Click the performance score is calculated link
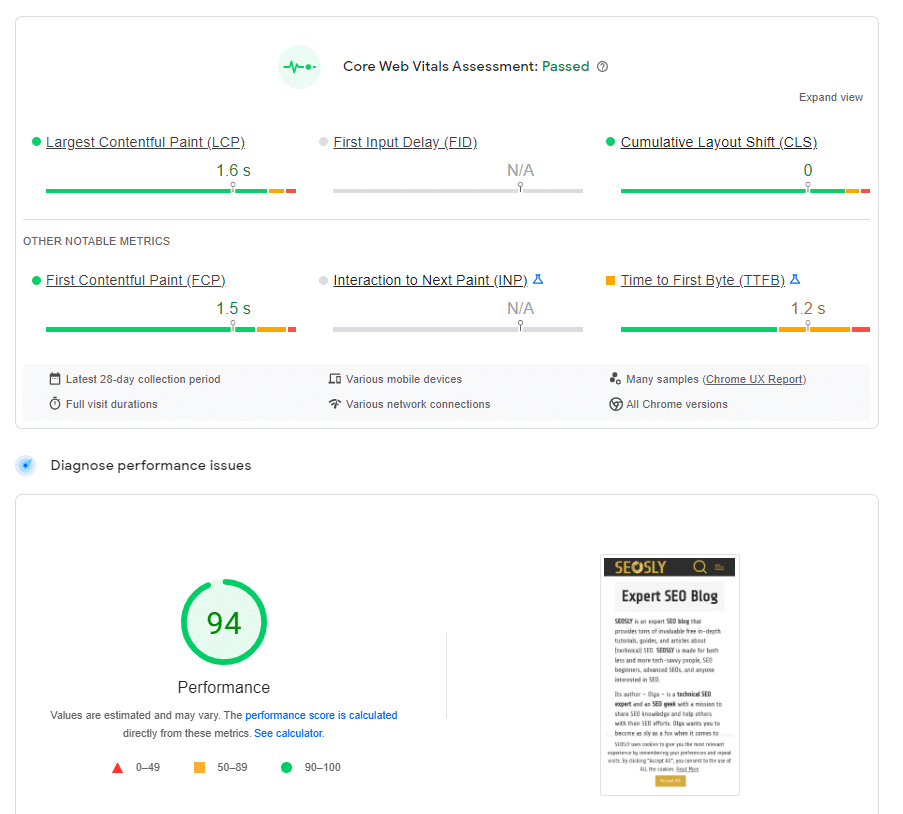Viewport: 903px width, 814px height. tap(321, 715)
